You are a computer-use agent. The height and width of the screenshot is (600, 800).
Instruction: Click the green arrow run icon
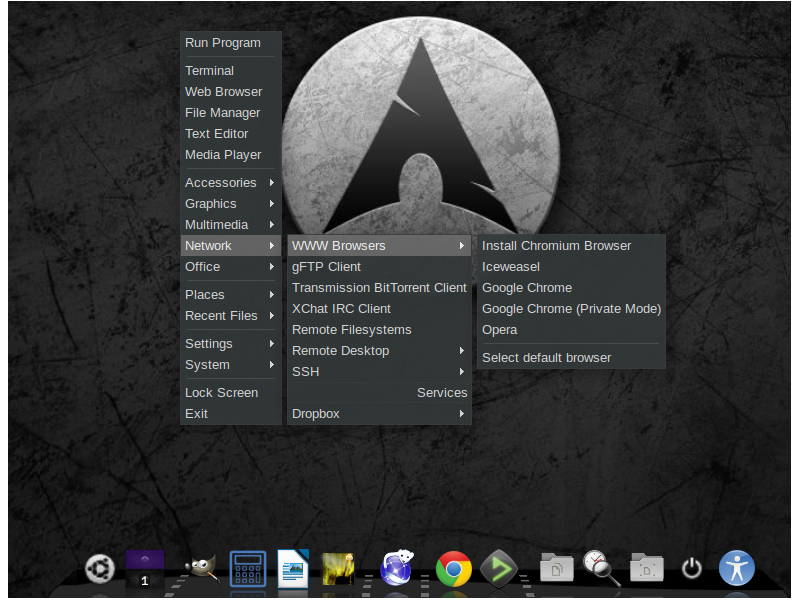pos(499,569)
